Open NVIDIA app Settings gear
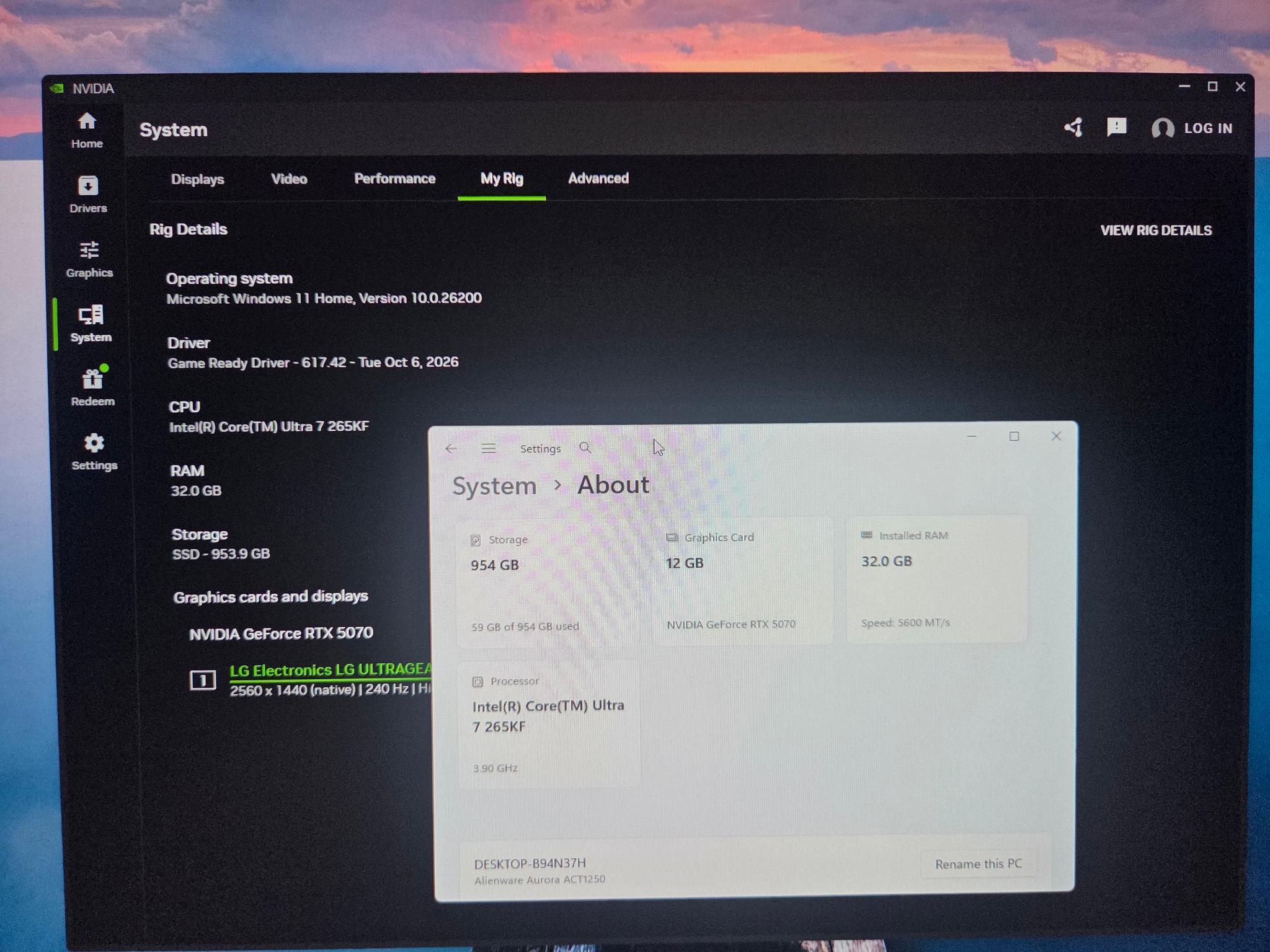This screenshot has width=1270, height=952. [x=94, y=452]
